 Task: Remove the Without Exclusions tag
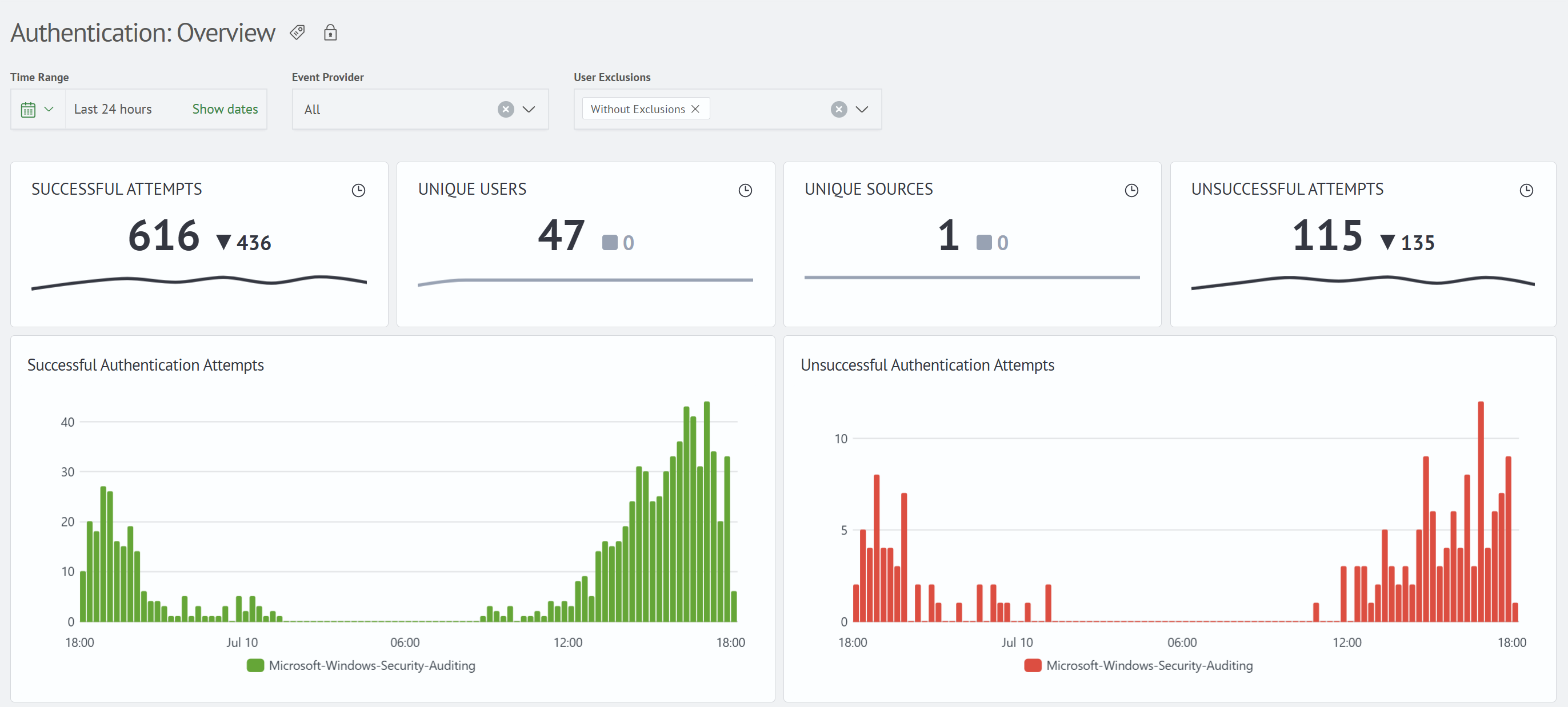click(695, 109)
